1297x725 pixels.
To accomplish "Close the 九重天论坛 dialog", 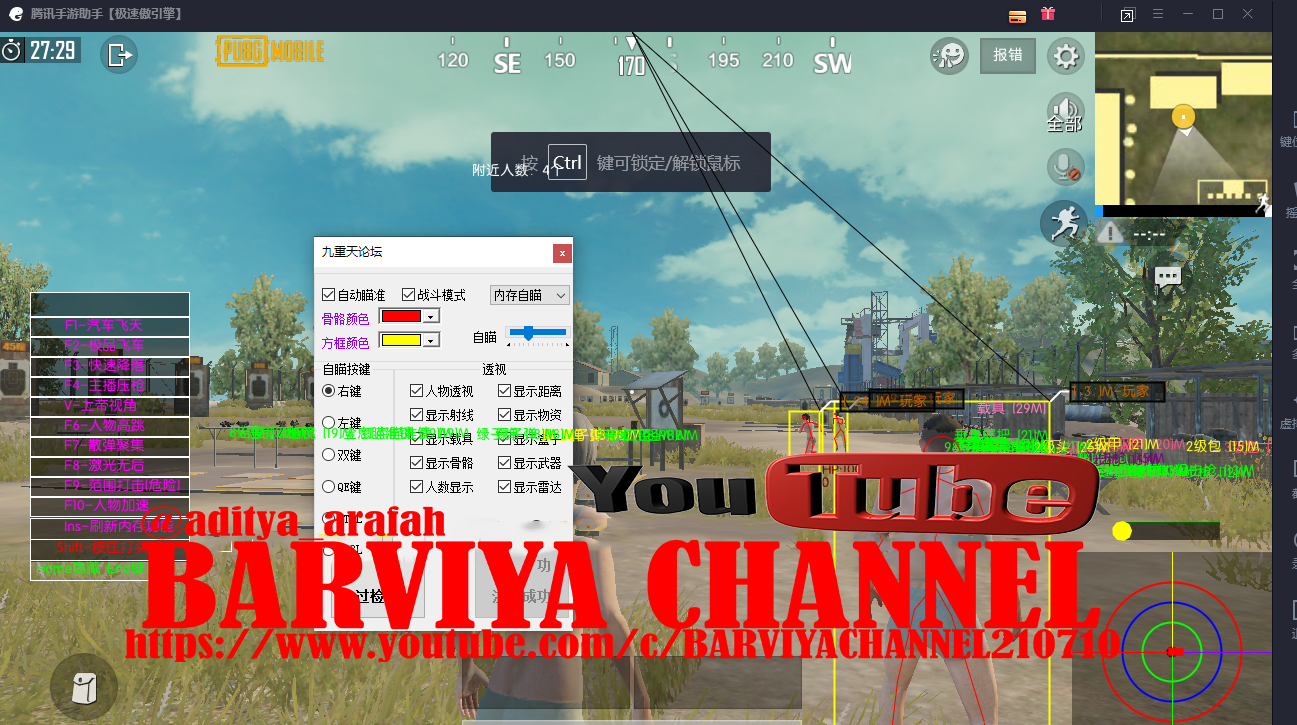I will pos(562,253).
